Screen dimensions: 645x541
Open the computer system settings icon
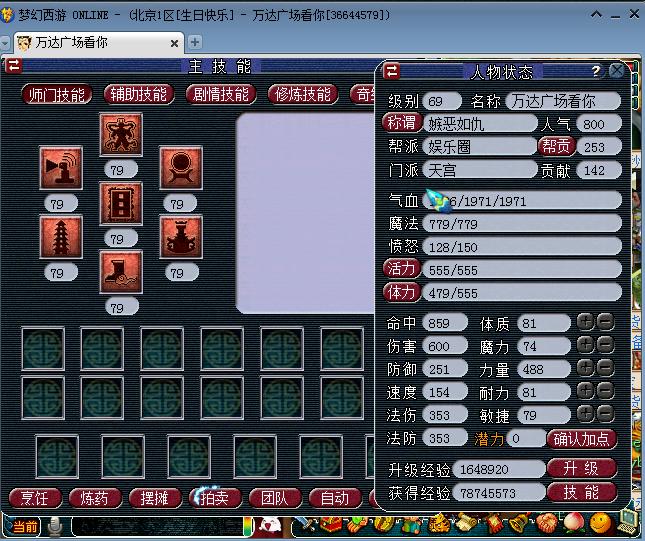tap(628, 522)
